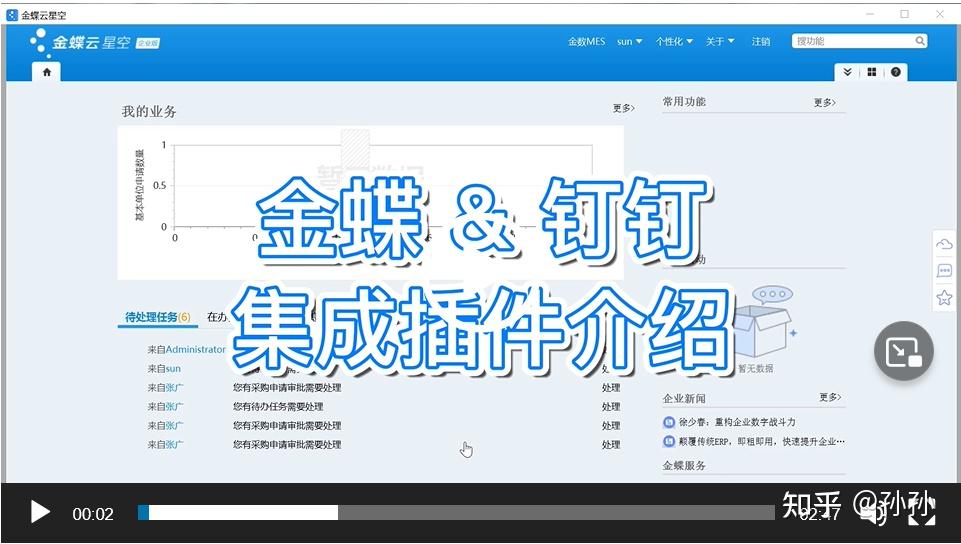Image resolution: width=961 pixels, height=544 pixels.
Task: Click the Administrator sender link
Action: 196,349
